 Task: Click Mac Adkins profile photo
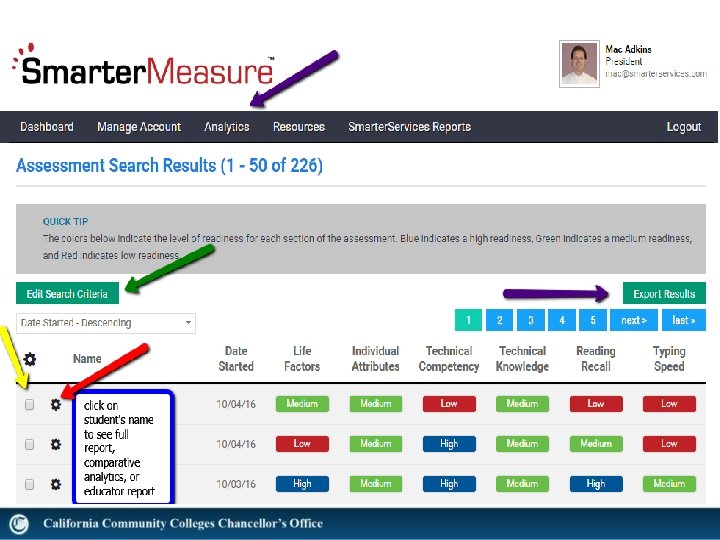tap(579, 63)
